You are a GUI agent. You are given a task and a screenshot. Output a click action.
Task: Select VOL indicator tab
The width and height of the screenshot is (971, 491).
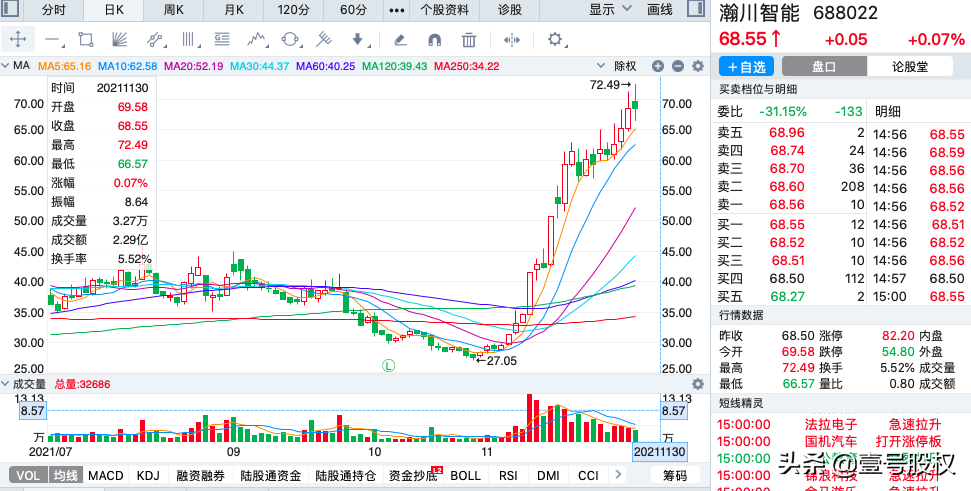28,476
